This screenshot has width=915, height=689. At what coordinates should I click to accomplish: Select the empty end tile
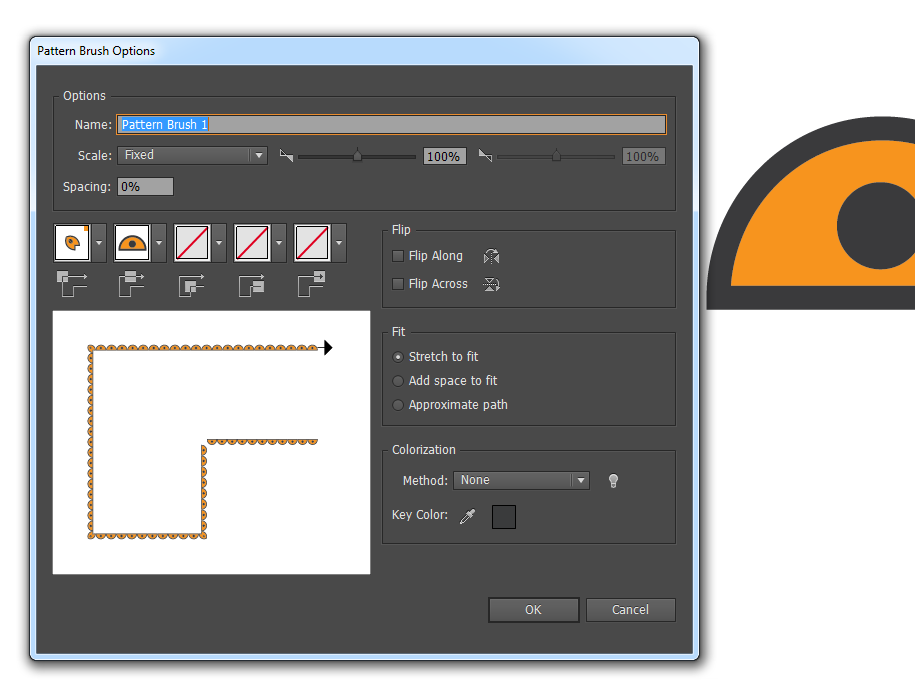(x=312, y=243)
